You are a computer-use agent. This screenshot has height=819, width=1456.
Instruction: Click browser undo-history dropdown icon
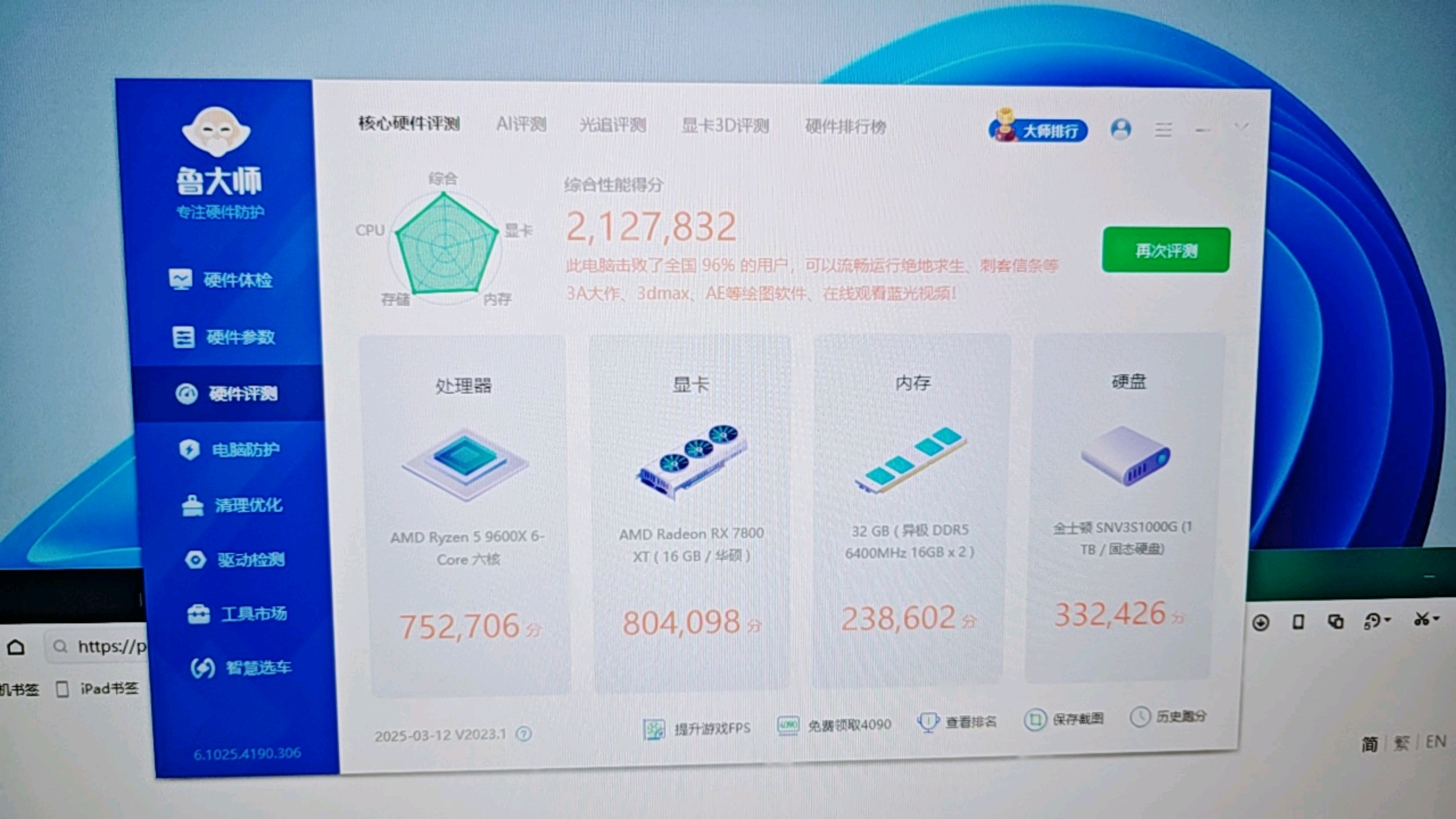pyautogui.click(x=1377, y=621)
